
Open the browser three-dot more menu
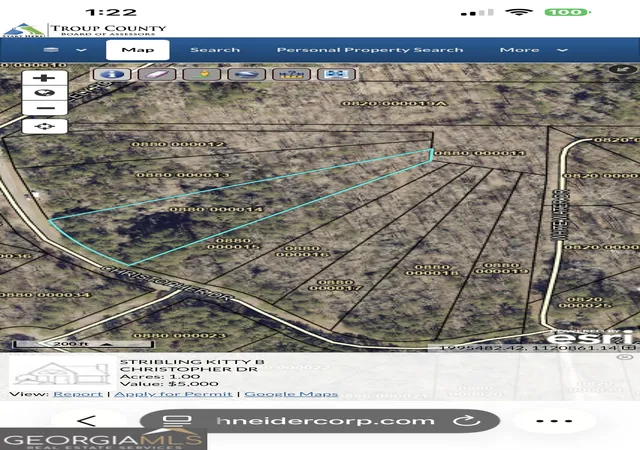pyautogui.click(x=554, y=421)
